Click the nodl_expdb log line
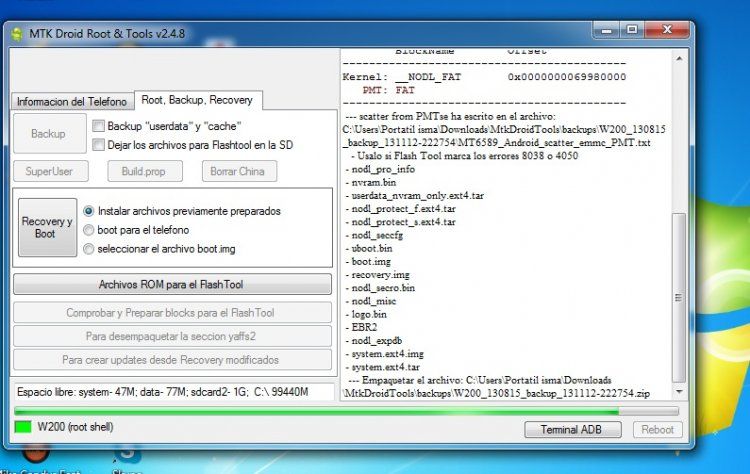This screenshot has width=750, height=474. [x=374, y=341]
